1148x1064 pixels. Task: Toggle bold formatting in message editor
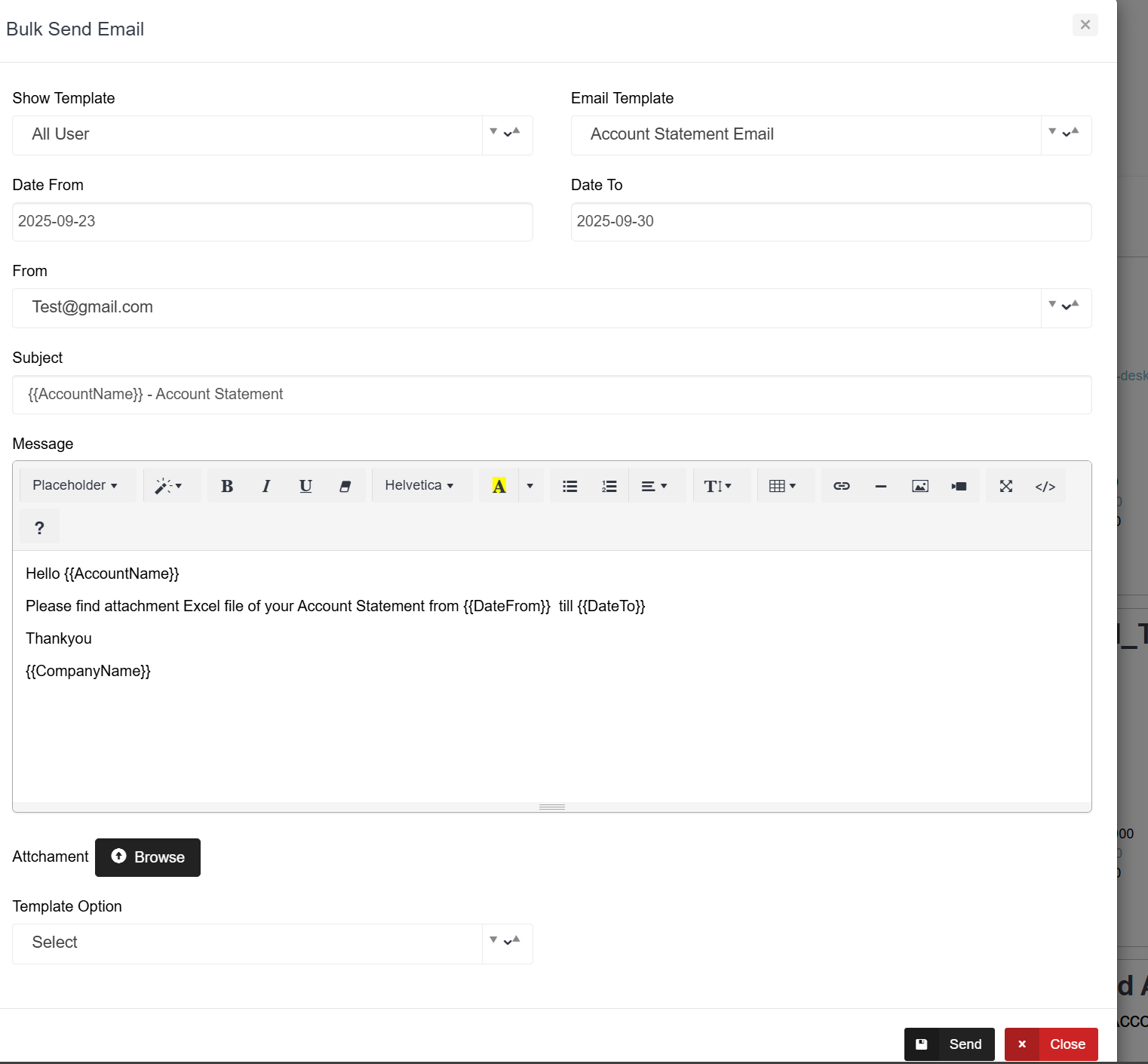point(226,486)
